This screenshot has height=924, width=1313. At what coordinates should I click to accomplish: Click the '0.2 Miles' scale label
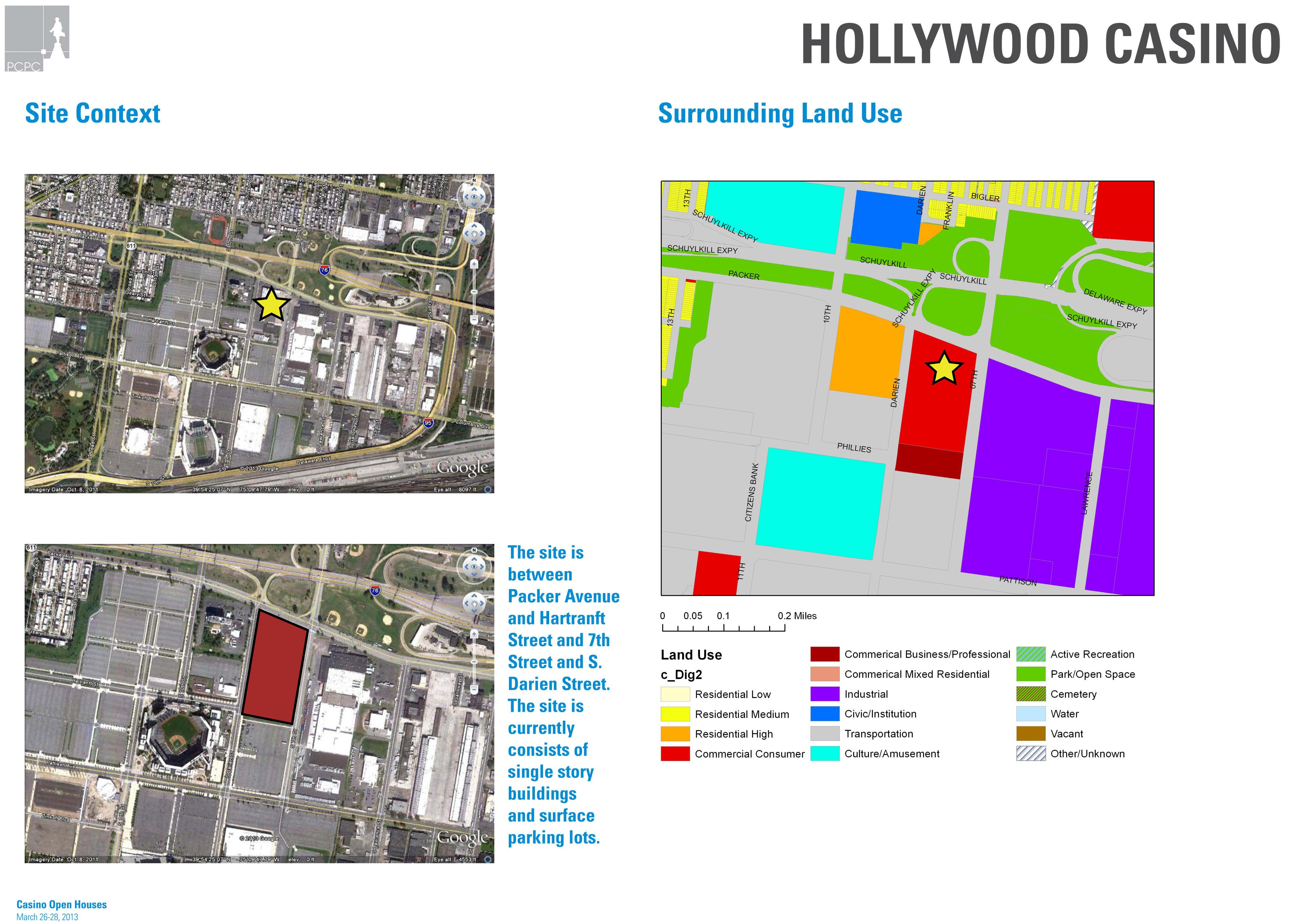[797, 616]
